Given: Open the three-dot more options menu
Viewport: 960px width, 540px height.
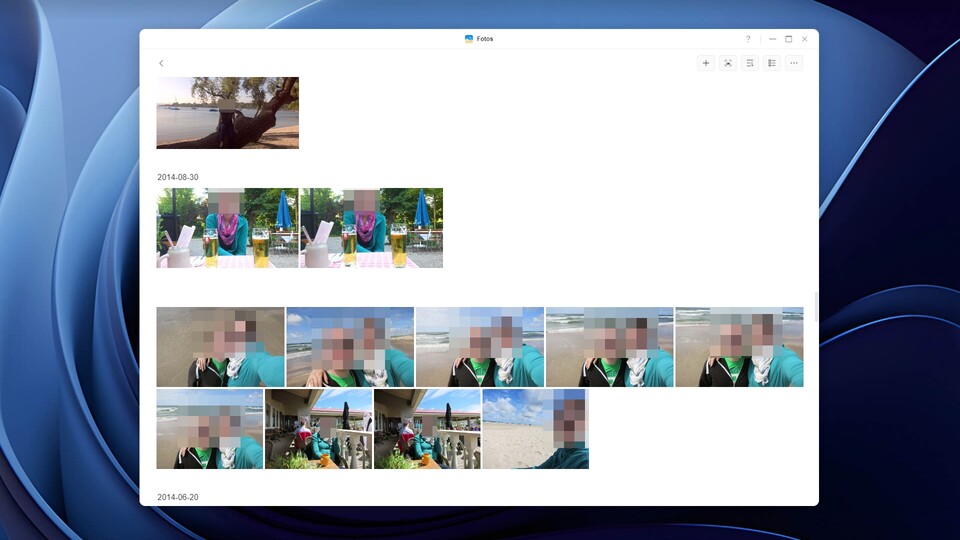Looking at the screenshot, I should (794, 63).
